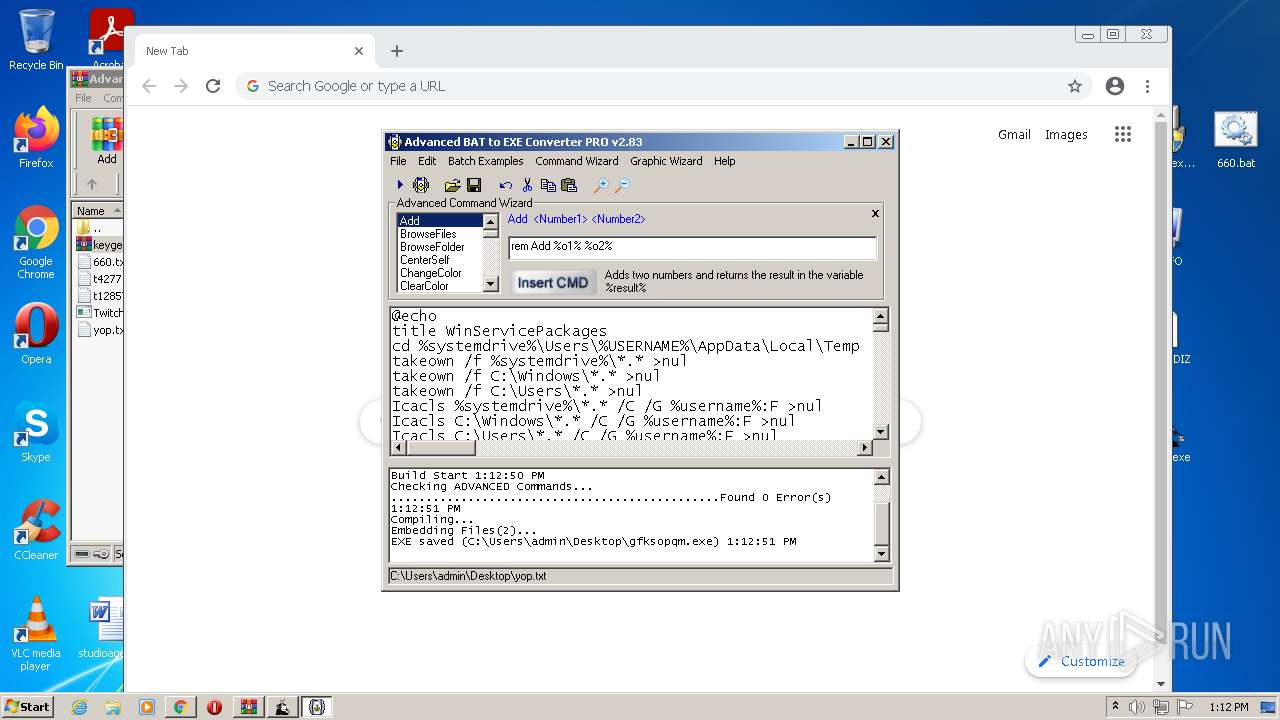The width and height of the screenshot is (1280, 720).
Task: Select keygen item in the WinRAR file list
Action: (x=100, y=245)
